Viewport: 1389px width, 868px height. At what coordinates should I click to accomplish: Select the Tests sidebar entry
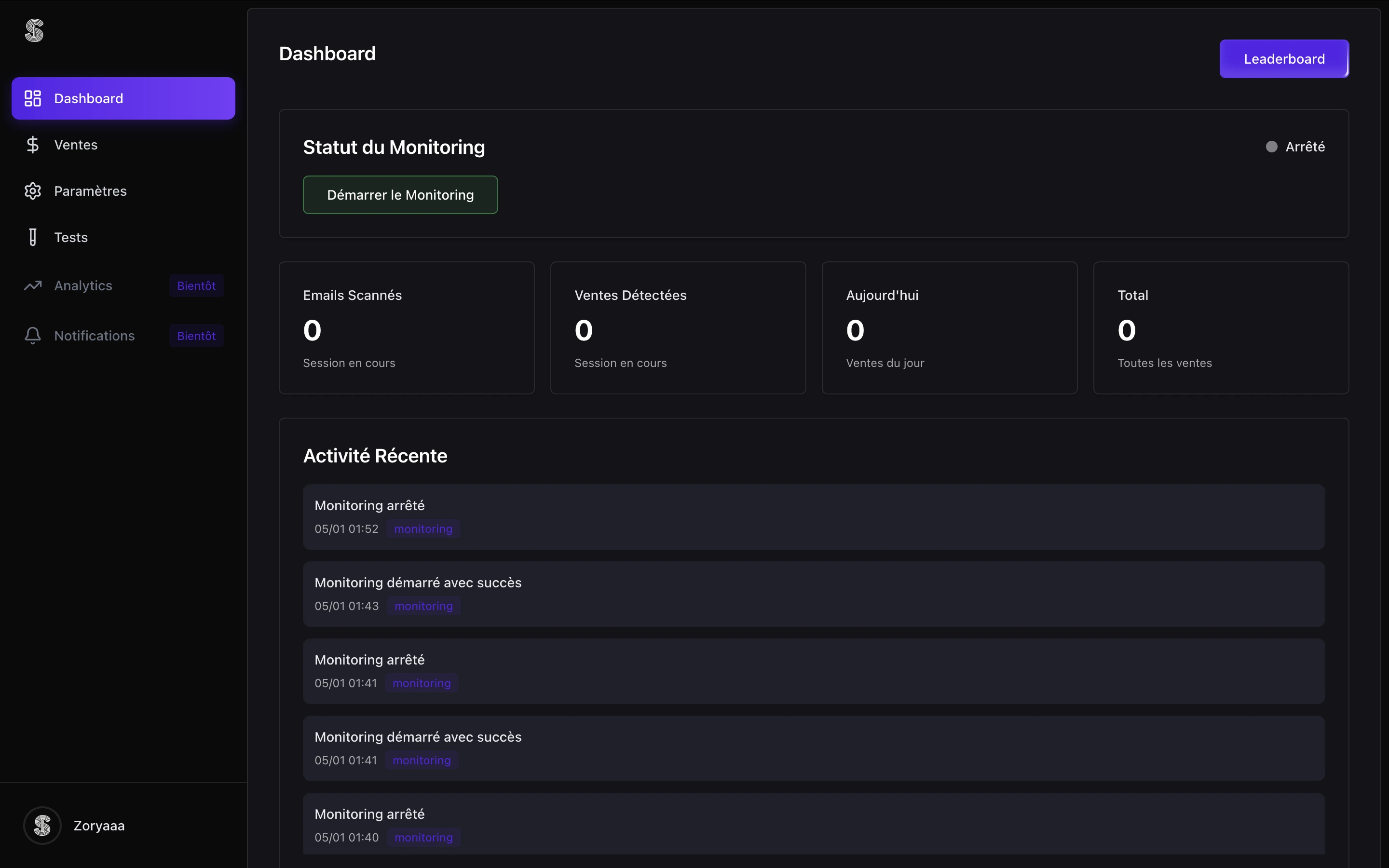tap(70, 237)
